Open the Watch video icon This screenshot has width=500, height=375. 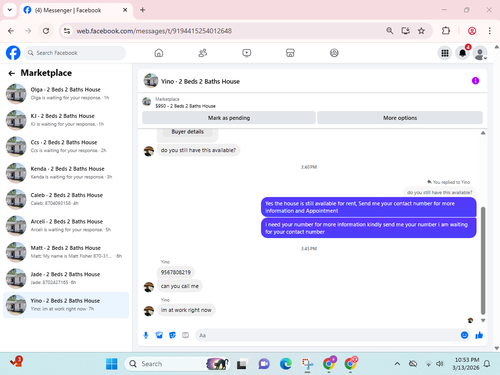(247, 53)
